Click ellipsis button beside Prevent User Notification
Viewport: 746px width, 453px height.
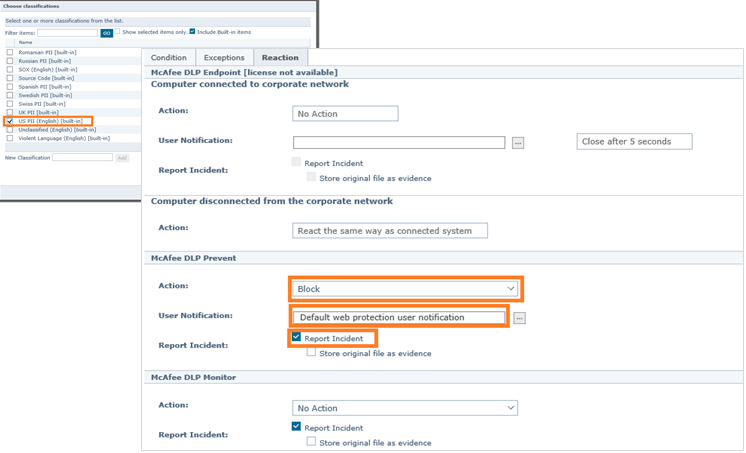click(519, 318)
